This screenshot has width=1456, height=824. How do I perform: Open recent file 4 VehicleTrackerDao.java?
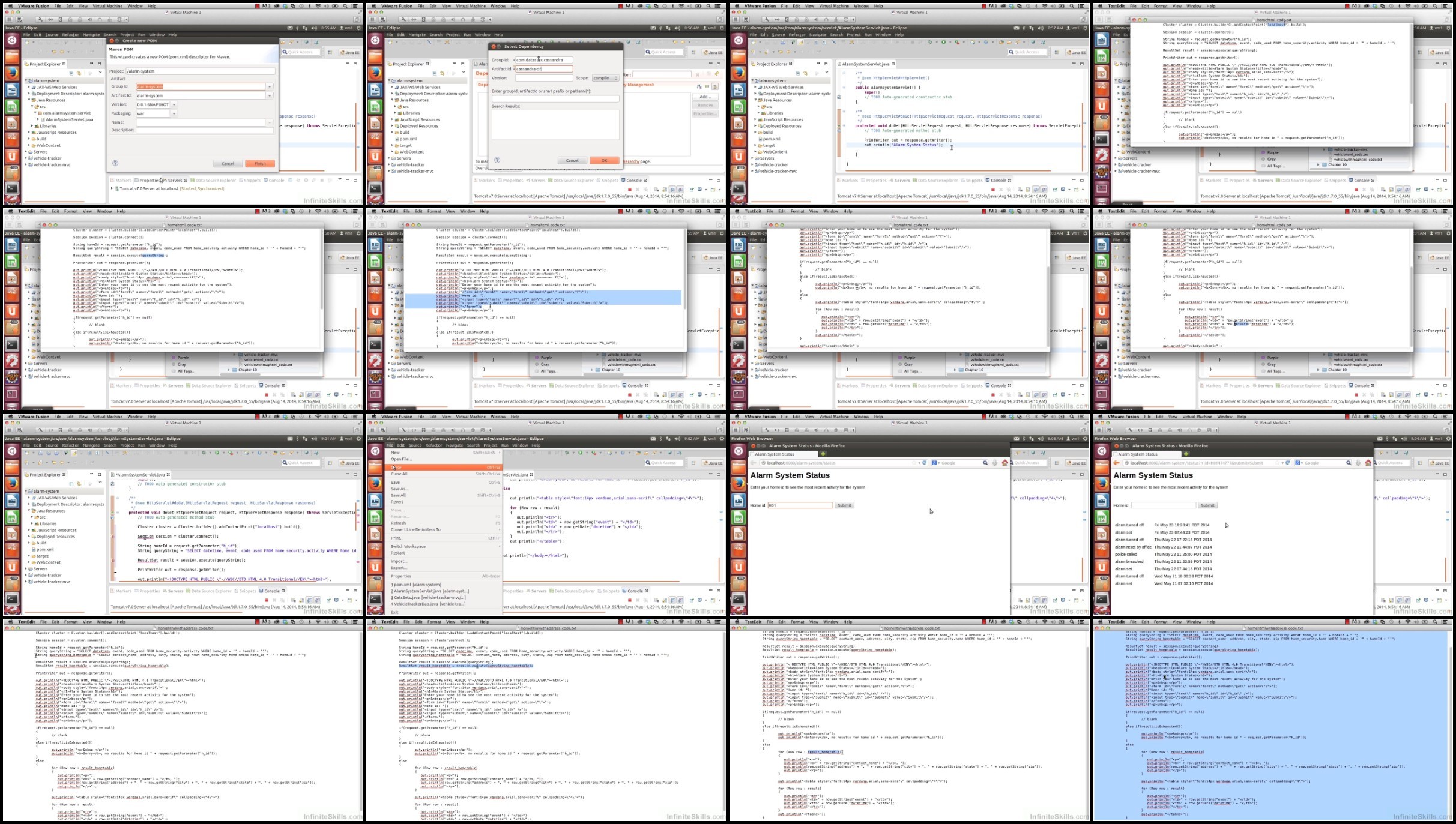[443, 604]
